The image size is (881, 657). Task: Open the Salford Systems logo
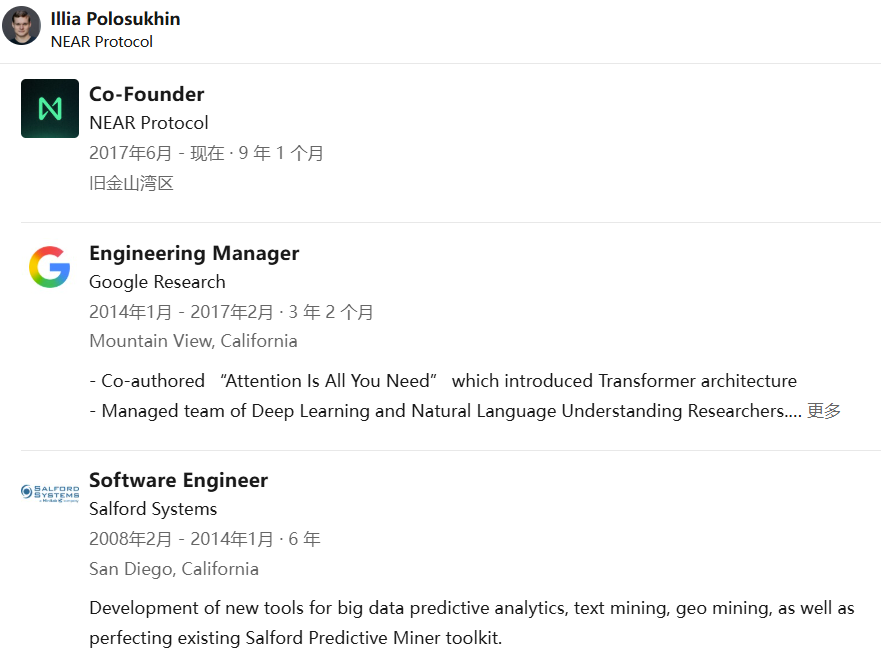50,493
